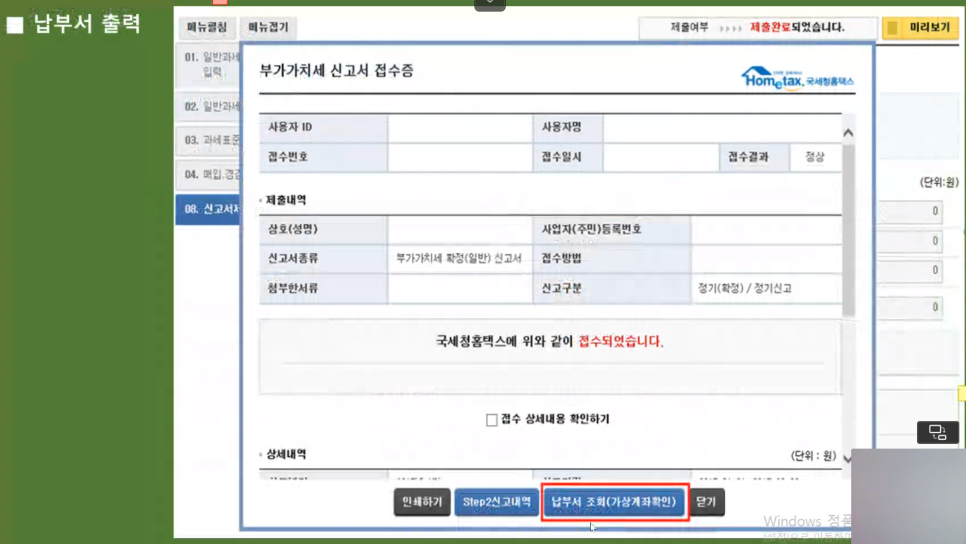
Task: Select sidebar step 03. 과세표준
Action: 208,140
